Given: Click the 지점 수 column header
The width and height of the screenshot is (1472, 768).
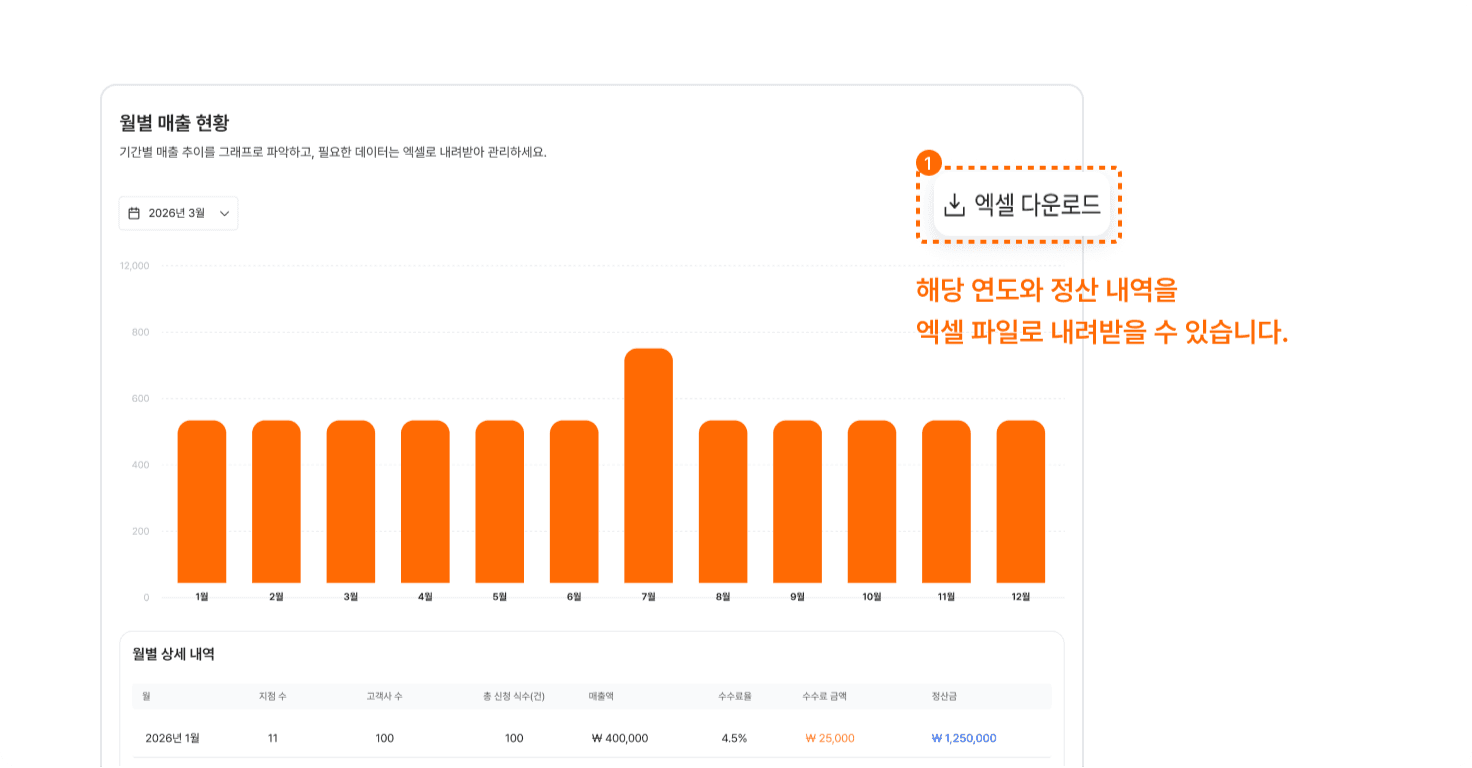Looking at the screenshot, I should (272, 696).
